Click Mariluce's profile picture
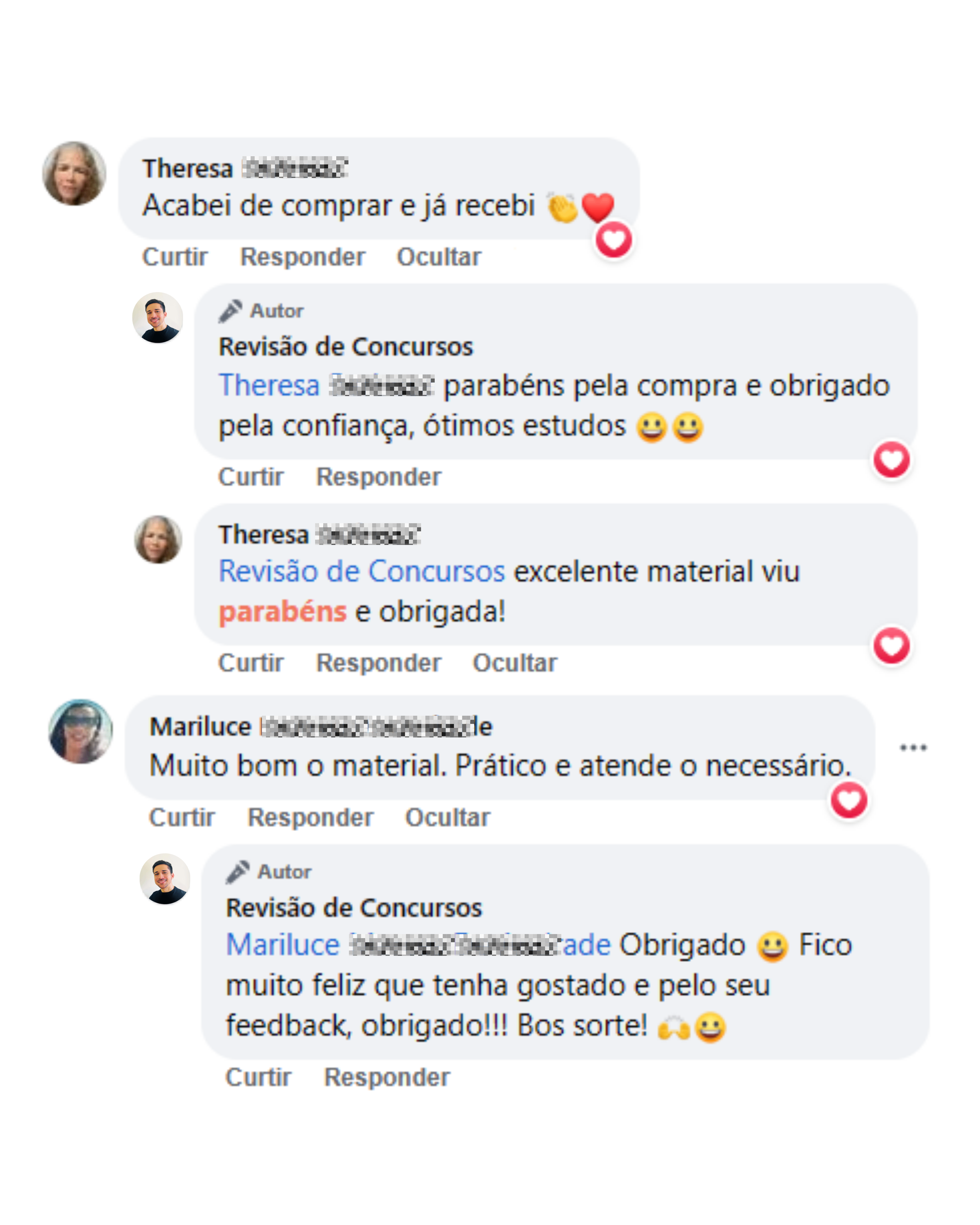Image resolution: width=980 pixels, height=1225 pixels. click(81, 731)
